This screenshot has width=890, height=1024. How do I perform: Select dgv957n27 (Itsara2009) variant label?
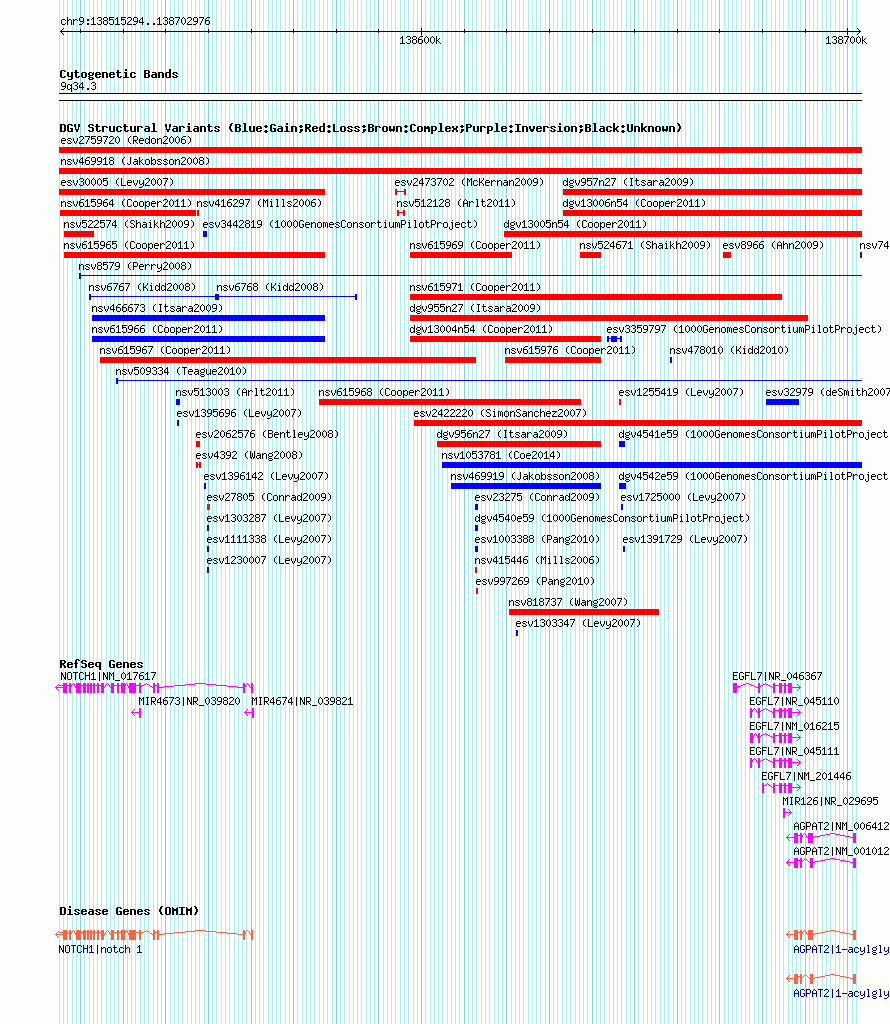[x=628, y=182]
